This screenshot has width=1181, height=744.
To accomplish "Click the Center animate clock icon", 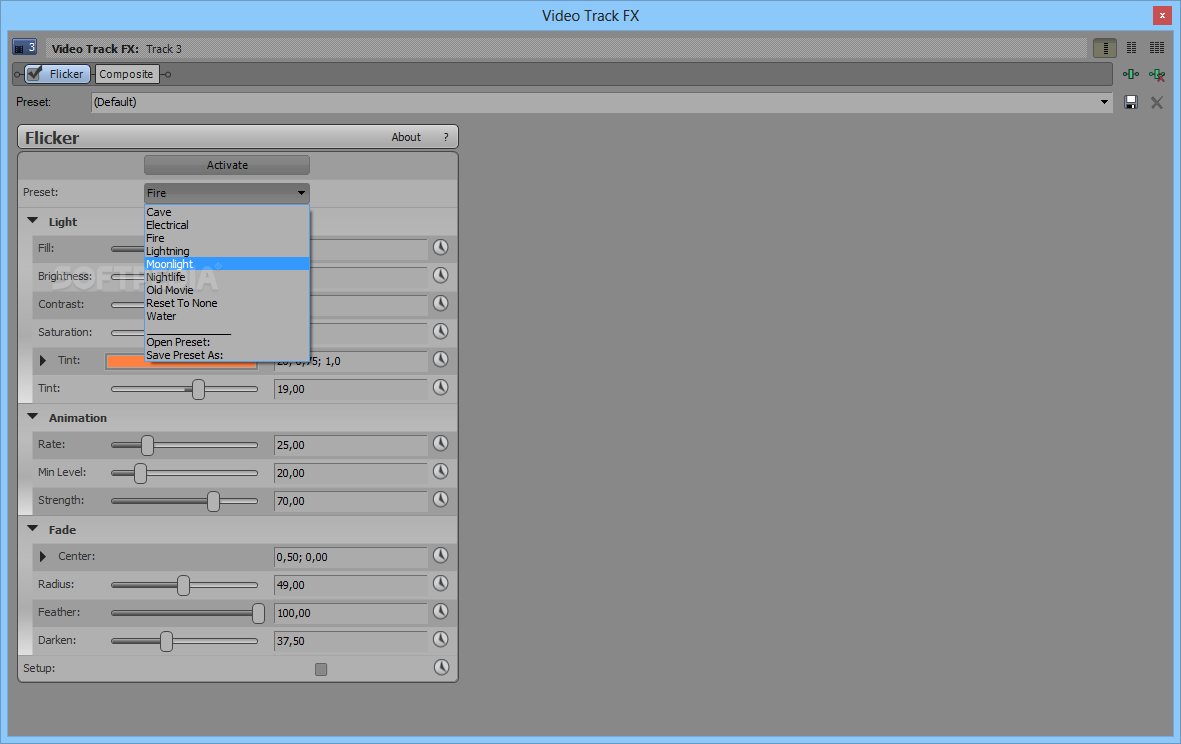I will coord(441,556).
